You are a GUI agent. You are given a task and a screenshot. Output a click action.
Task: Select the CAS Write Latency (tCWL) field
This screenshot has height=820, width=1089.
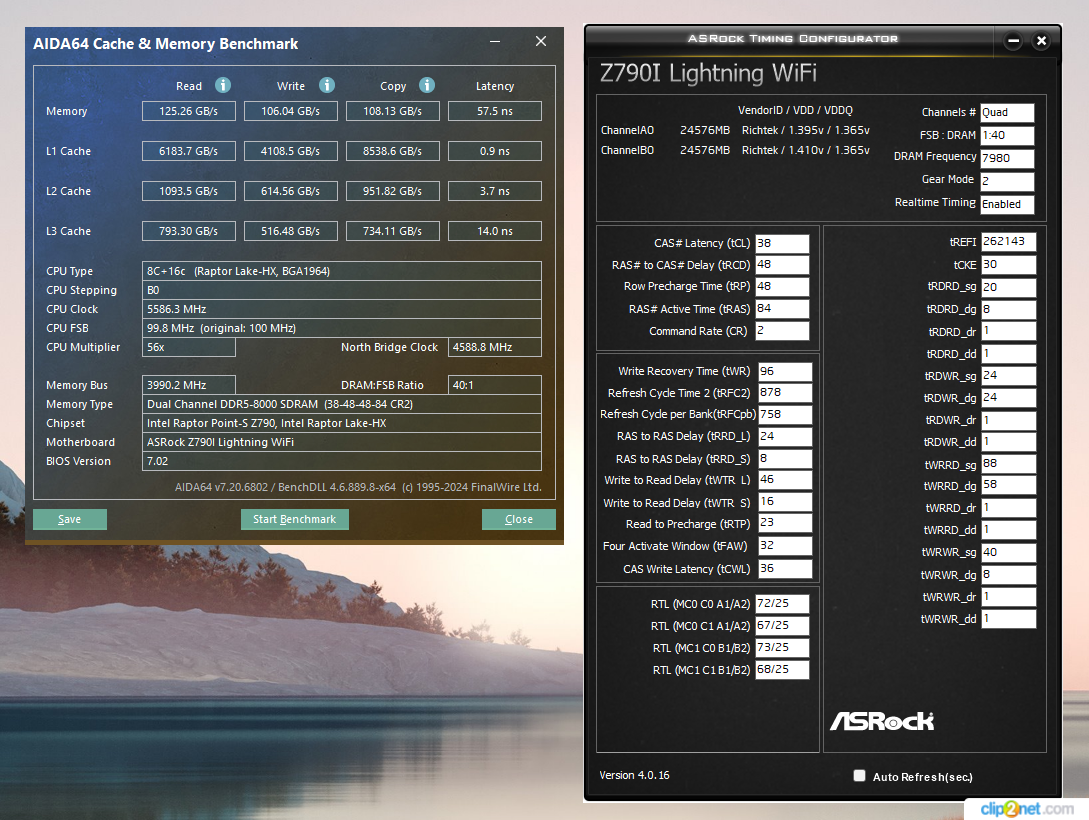785,569
